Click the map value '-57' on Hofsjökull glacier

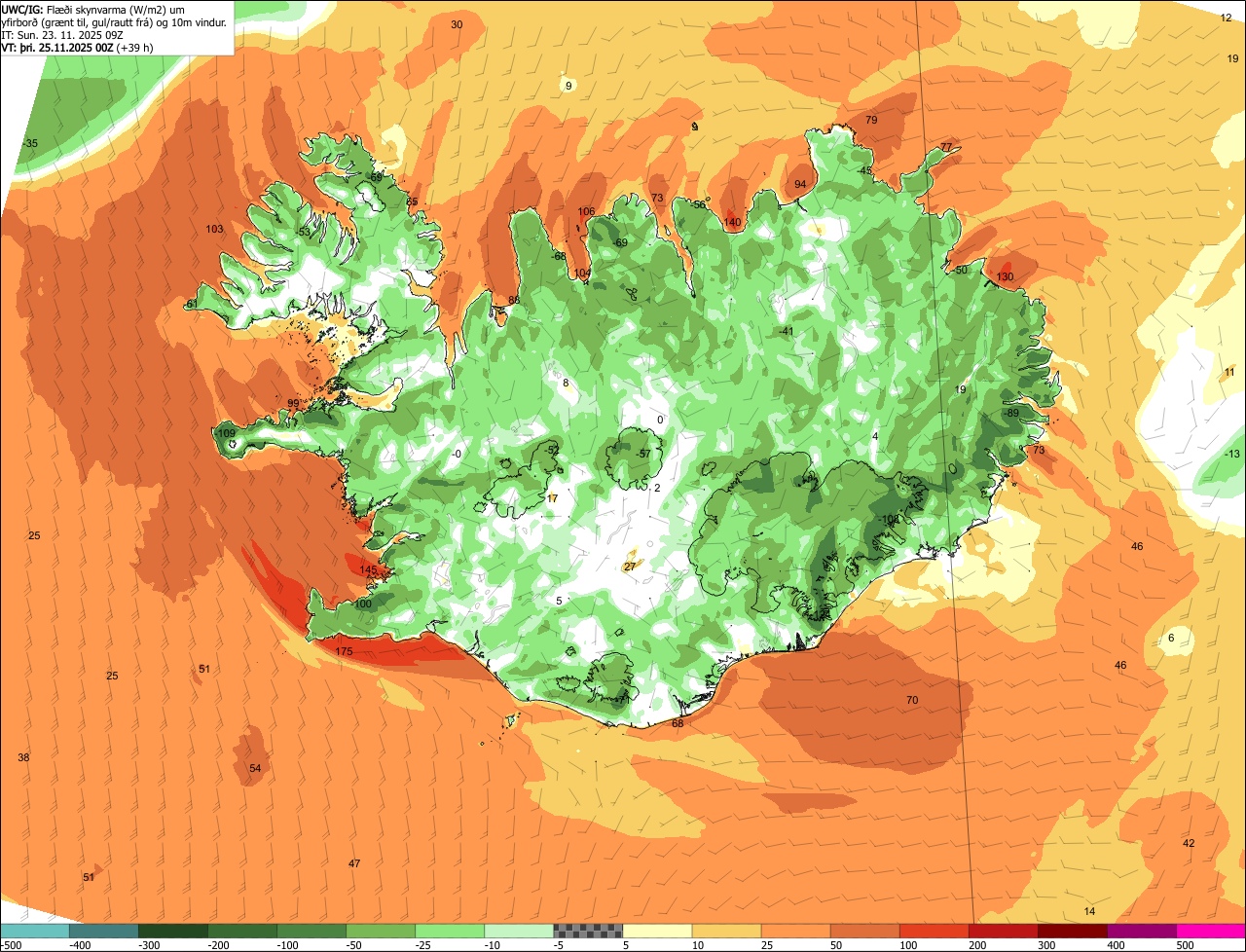coord(643,455)
